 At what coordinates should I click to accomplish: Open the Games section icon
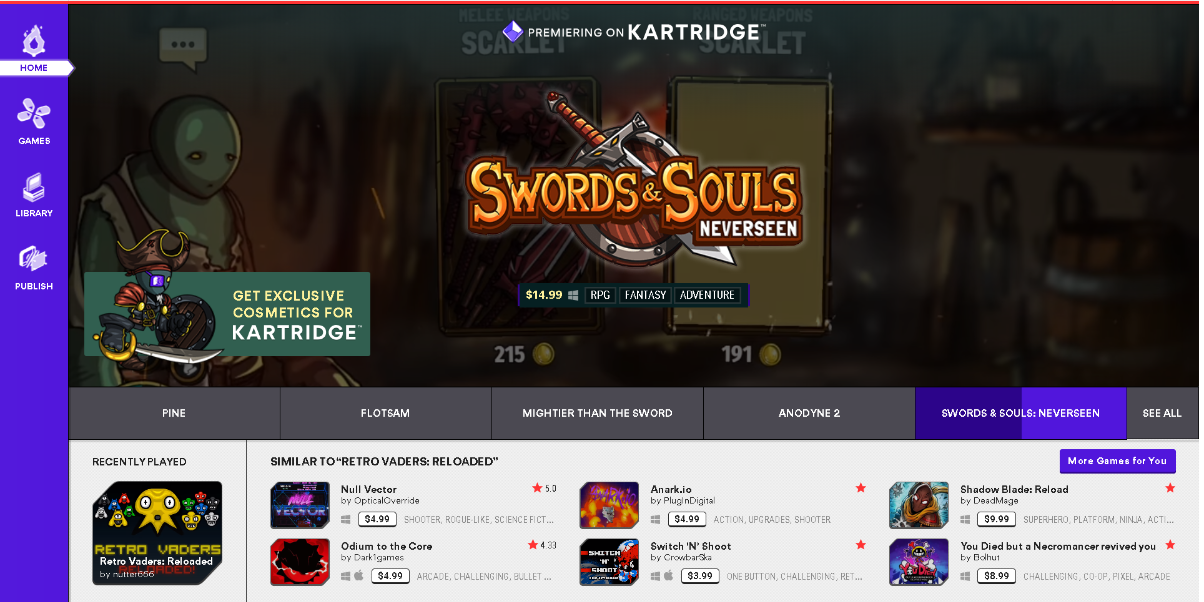click(34, 113)
